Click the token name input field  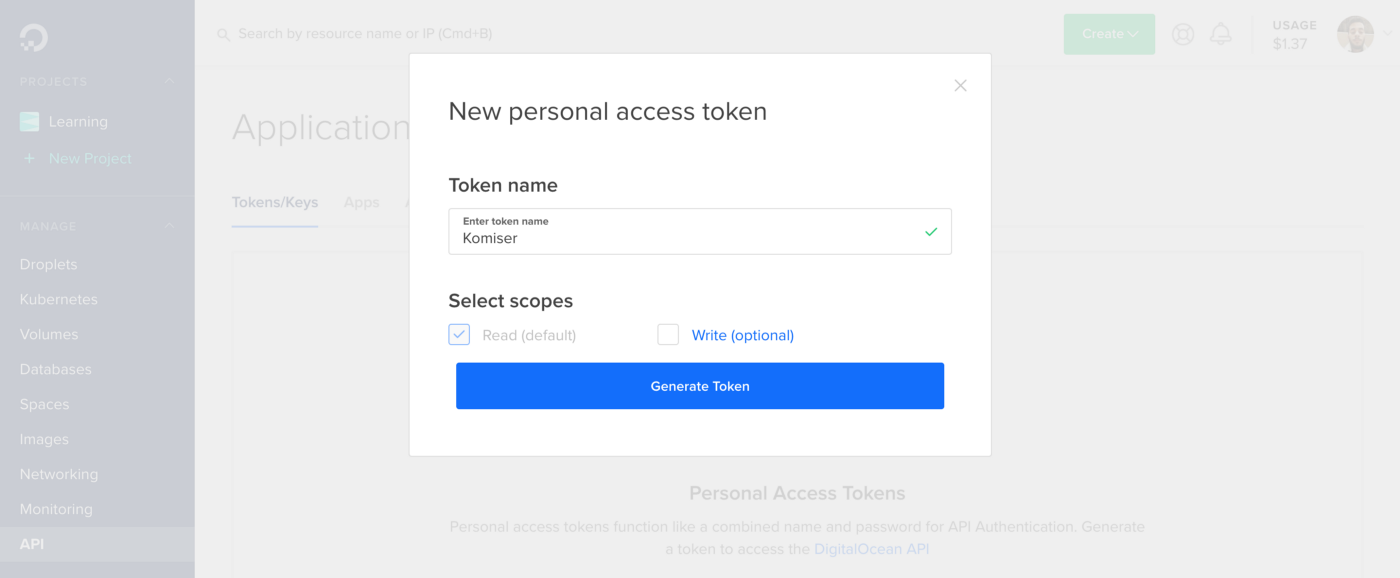pyautogui.click(x=700, y=231)
